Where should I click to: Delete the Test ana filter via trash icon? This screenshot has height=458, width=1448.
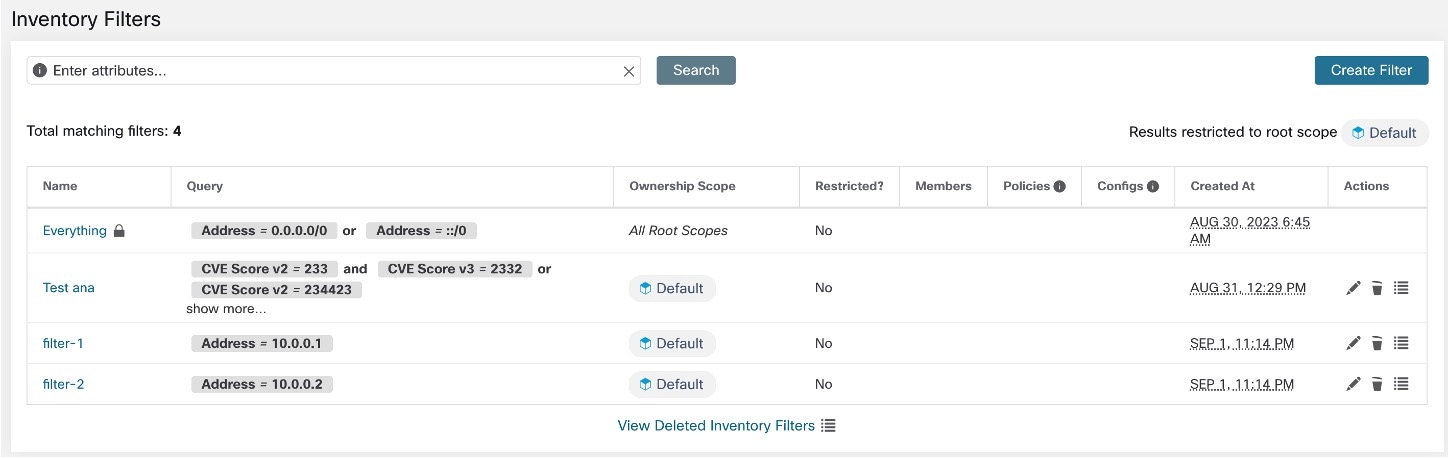(1377, 288)
